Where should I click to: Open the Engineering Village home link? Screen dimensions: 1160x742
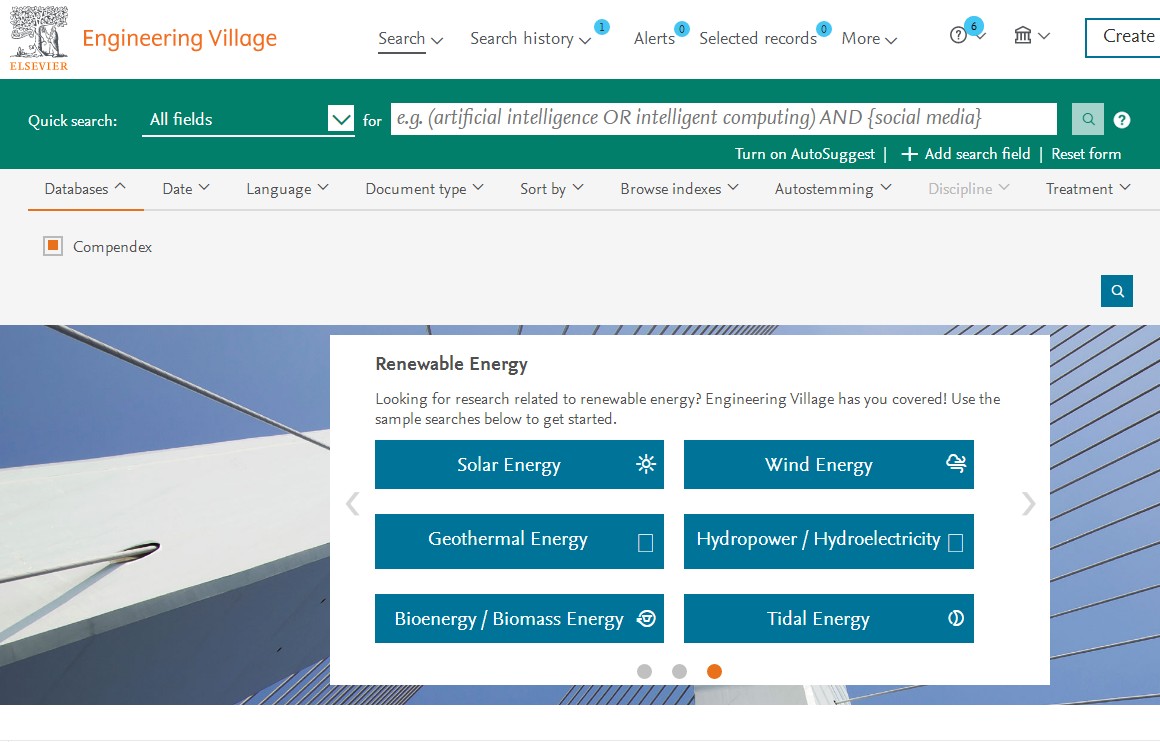click(180, 38)
